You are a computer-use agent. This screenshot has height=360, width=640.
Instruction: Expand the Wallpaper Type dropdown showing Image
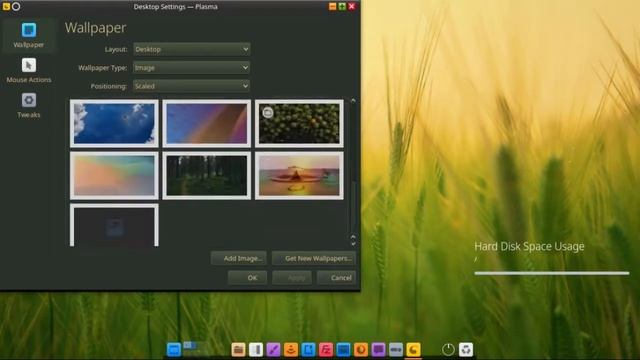(x=191, y=67)
